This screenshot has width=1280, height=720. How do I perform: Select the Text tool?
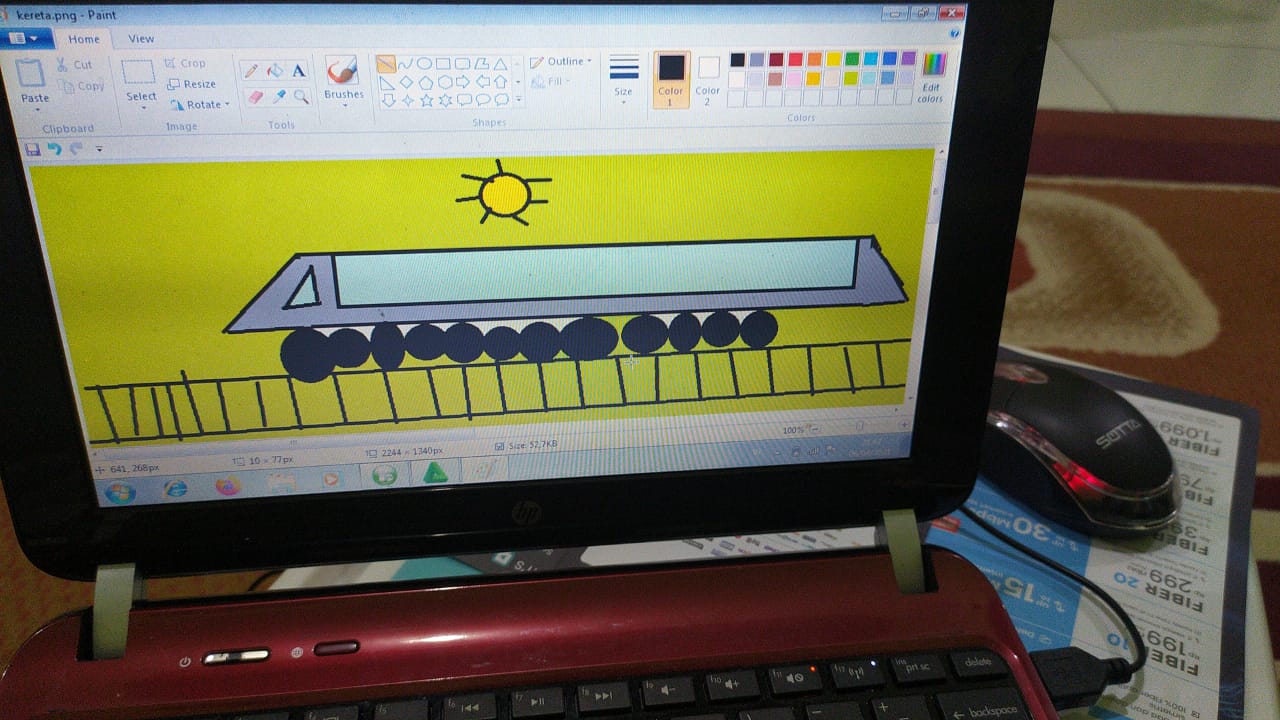pyautogui.click(x=298, y=70)
